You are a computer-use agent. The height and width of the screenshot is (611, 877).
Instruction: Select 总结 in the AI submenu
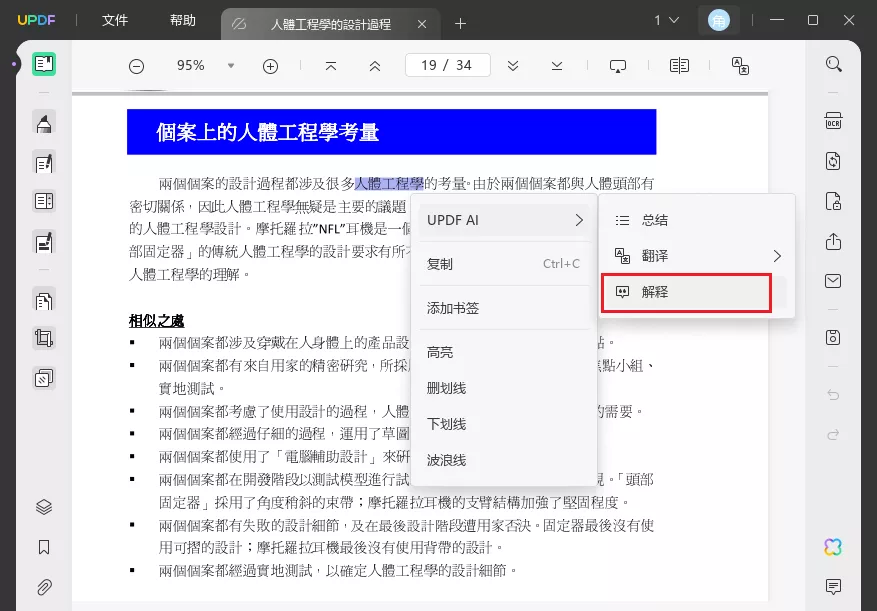[696, 220]
